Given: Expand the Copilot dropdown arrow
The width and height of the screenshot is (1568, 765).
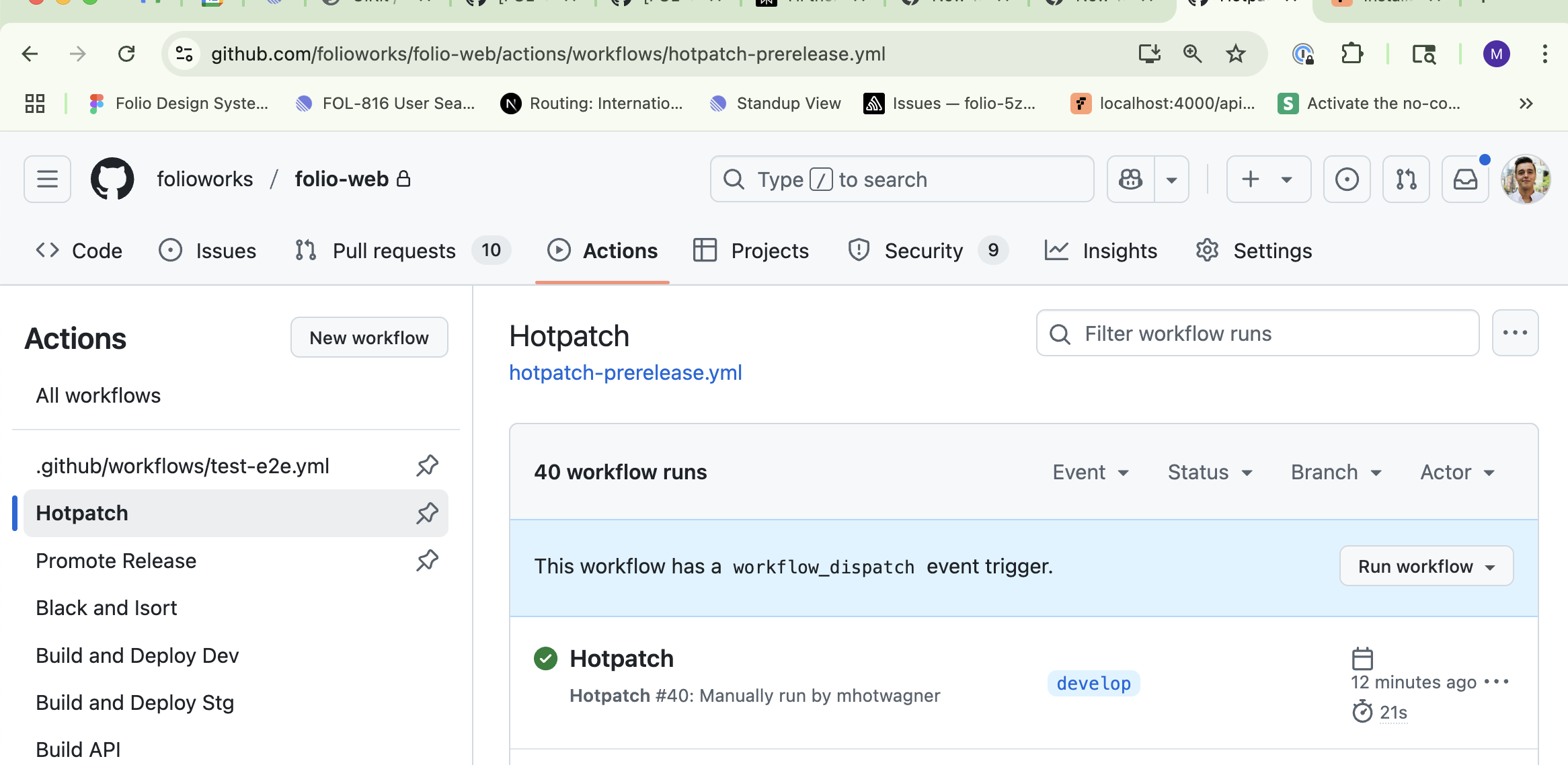Looking at the screenshot, I should pos(1171,179).
